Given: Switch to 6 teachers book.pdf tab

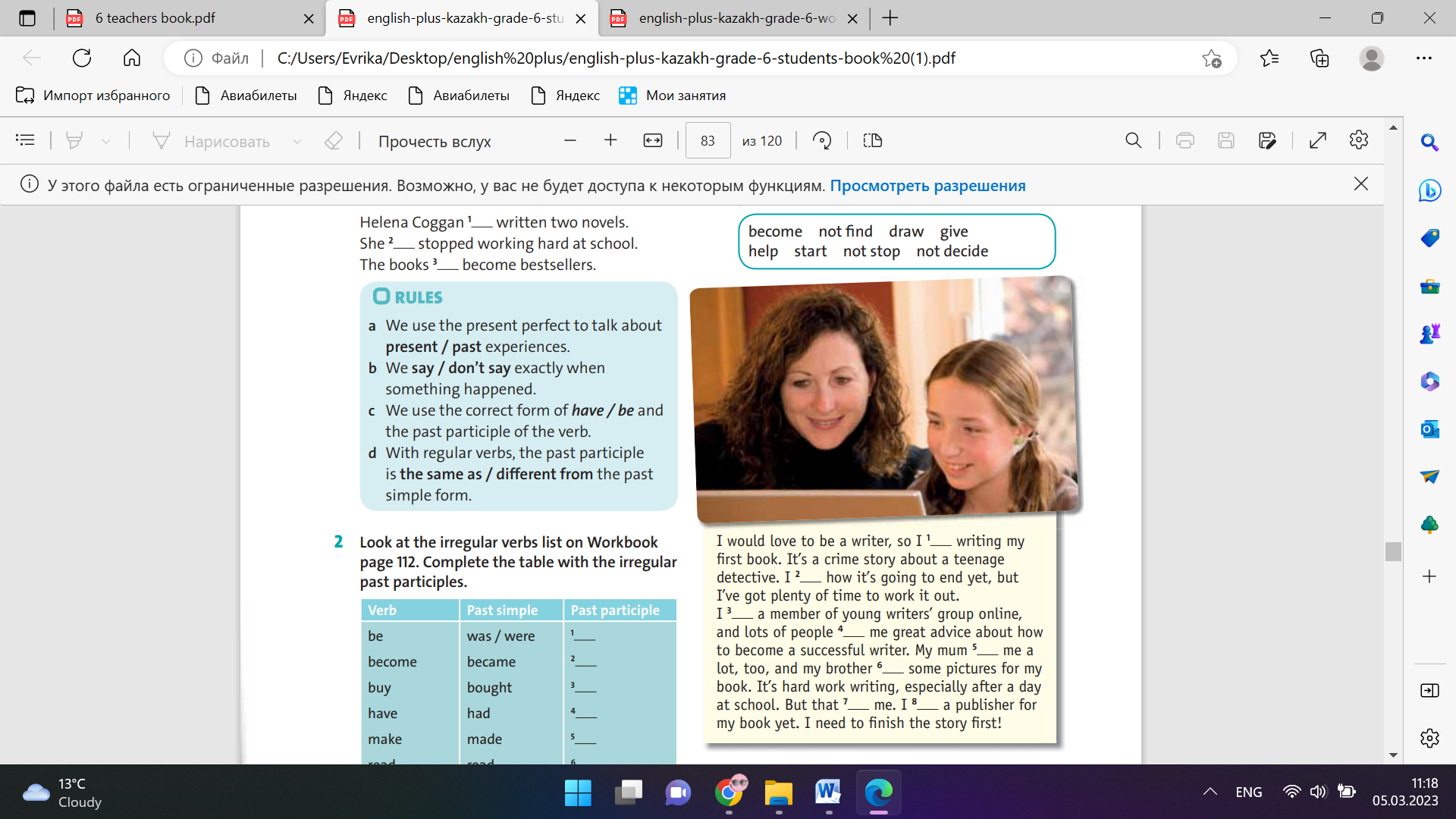Looking at the screenshot, I should tap(190, 18).
